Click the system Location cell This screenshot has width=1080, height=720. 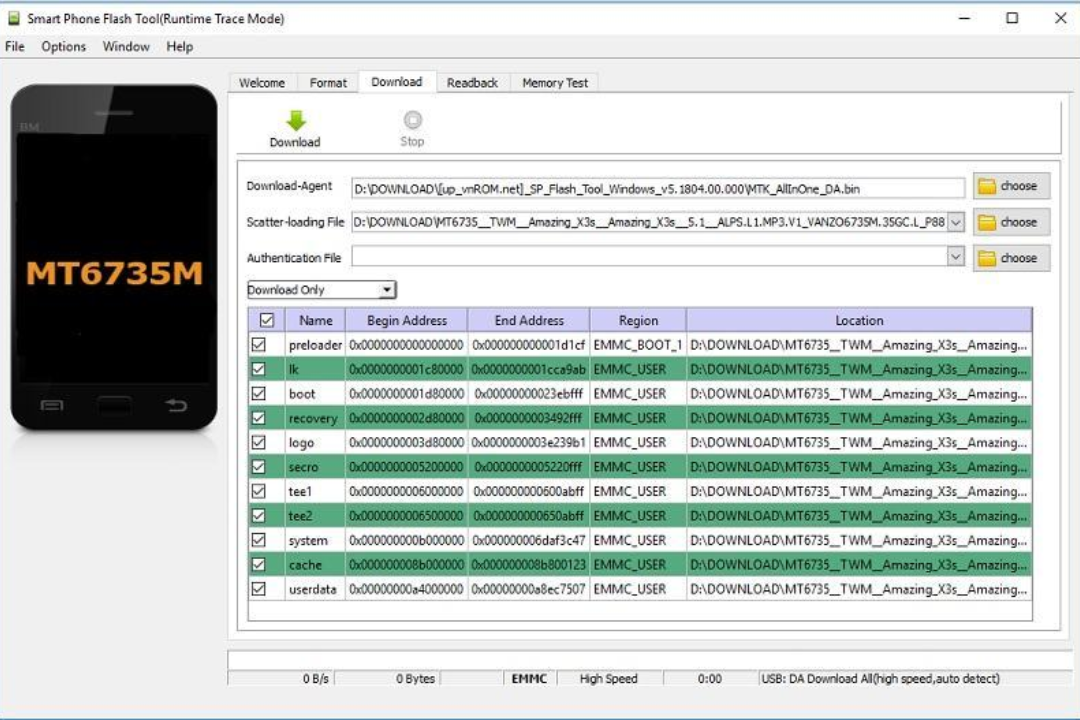coord(859,540)
